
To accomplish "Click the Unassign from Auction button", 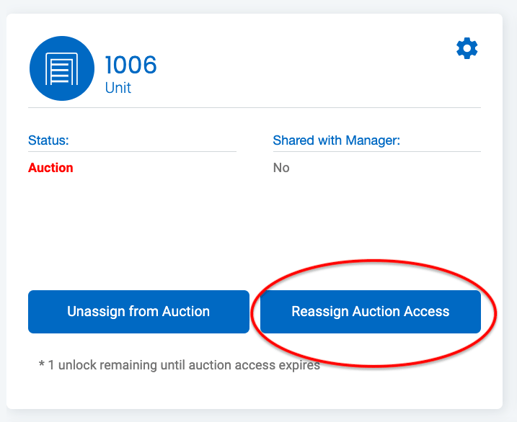I will (x=139, y=312).
